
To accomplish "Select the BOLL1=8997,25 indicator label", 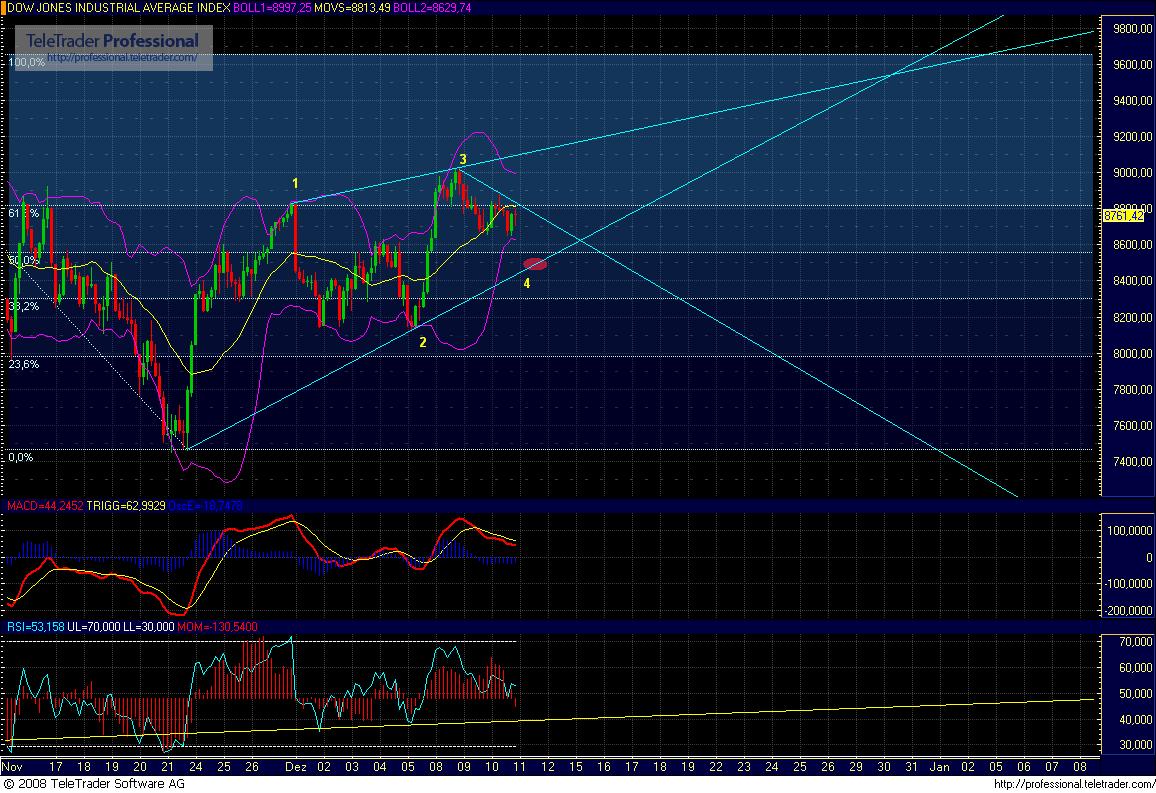I will [x=272, y=7].
